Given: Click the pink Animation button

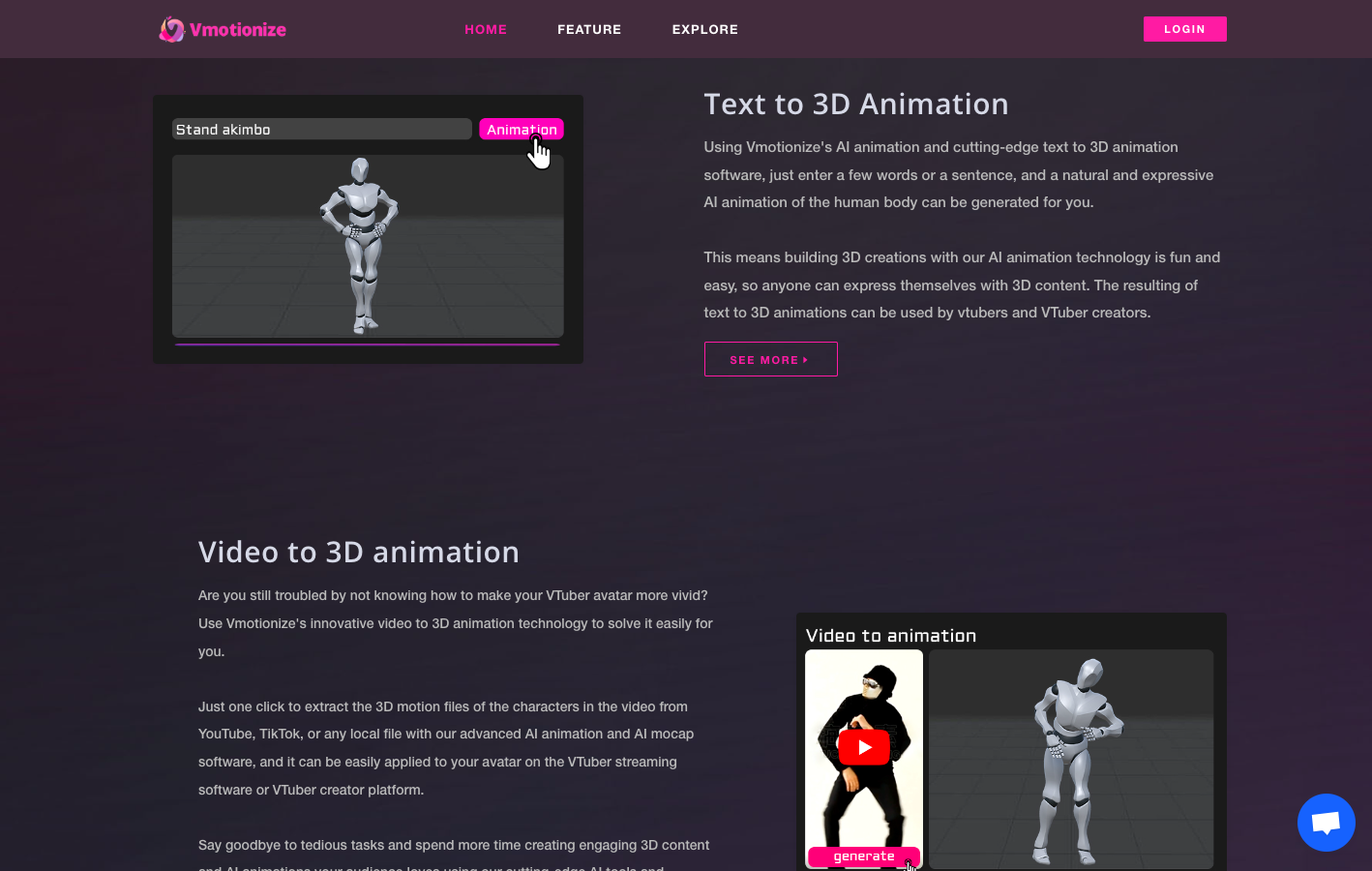Looking at the screenshot, I should (522, 129).
